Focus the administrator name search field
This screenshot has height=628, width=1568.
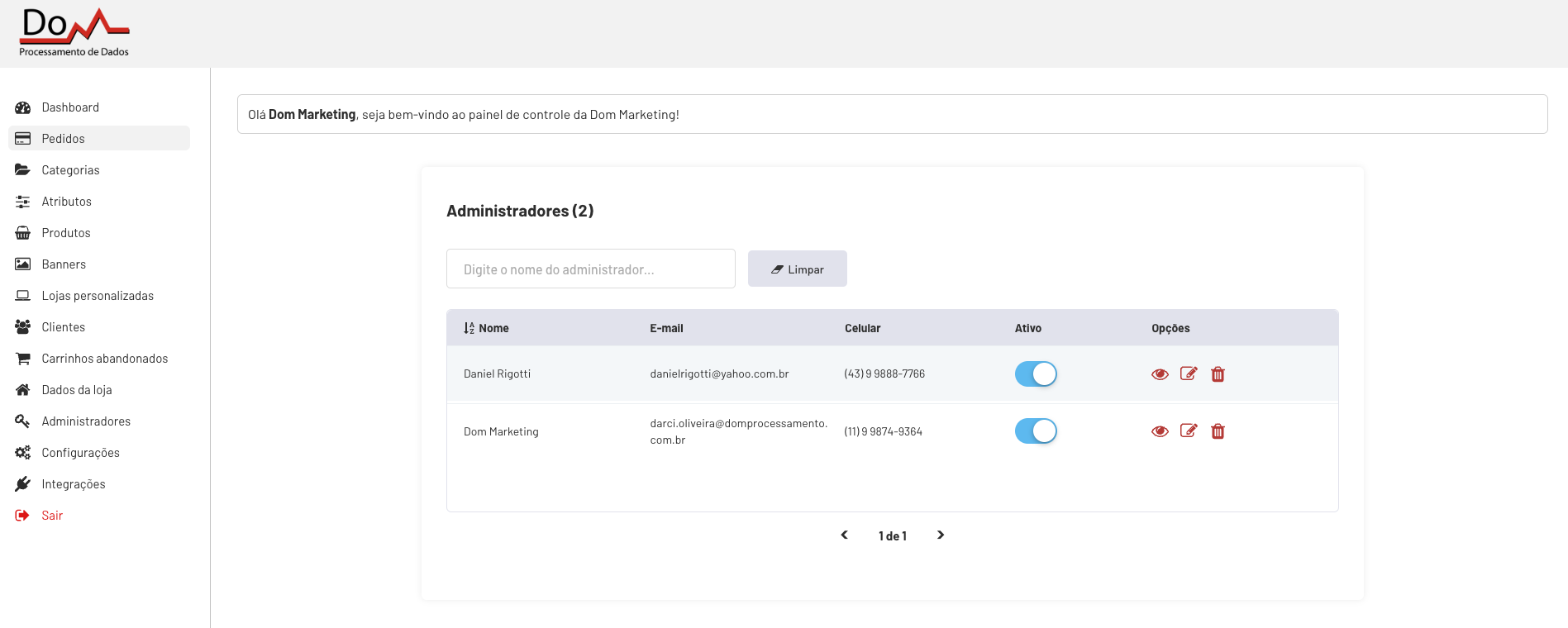click(x=590, y=269)
